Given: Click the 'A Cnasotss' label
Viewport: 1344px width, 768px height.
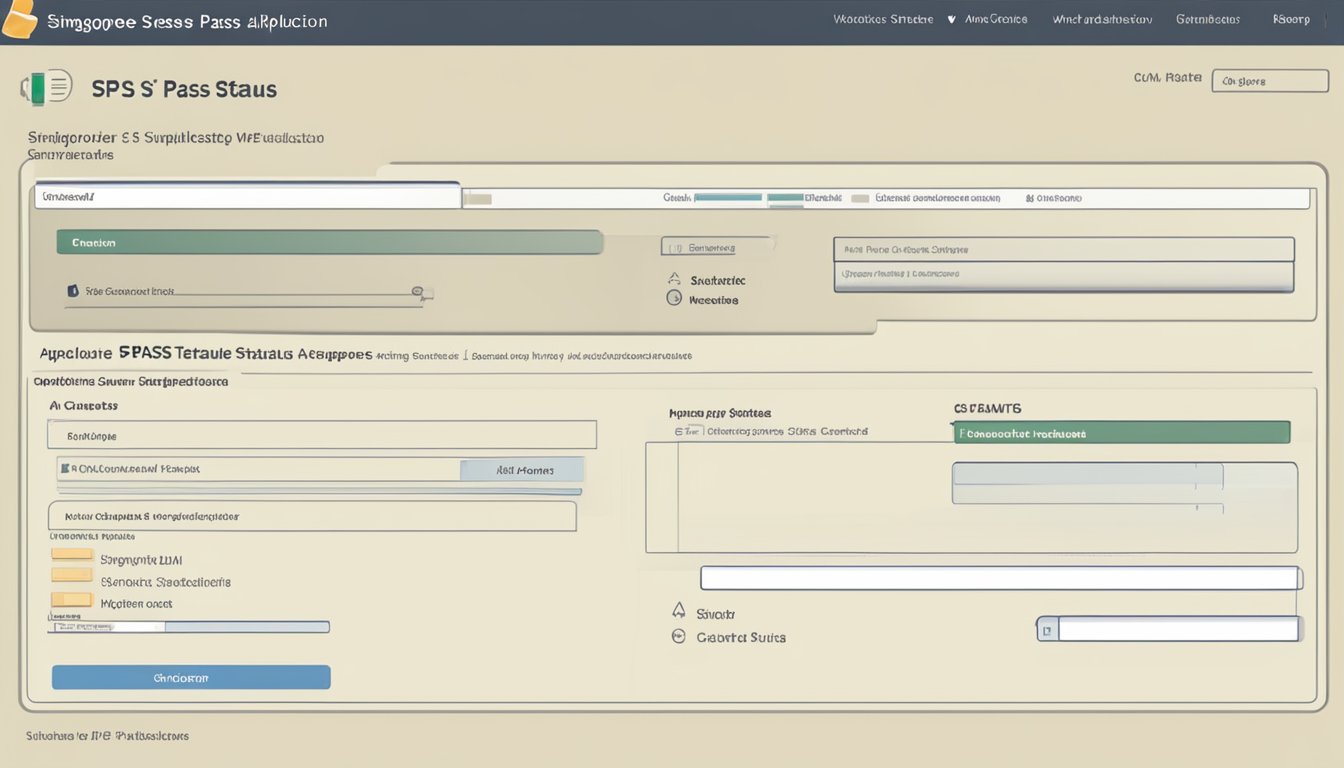Looking at the screenshot, I should (84, 405).
